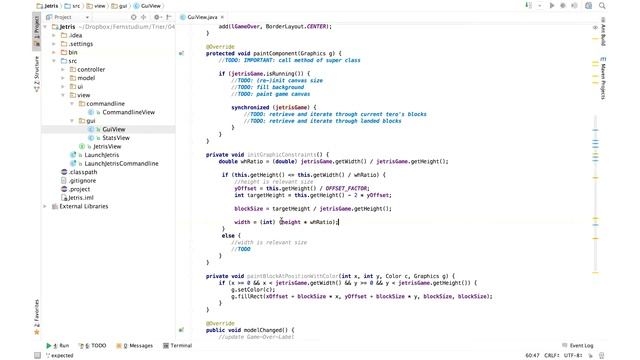Open the Terminal tool window button
The image size is (640, 360).
[x=178, y=346]
